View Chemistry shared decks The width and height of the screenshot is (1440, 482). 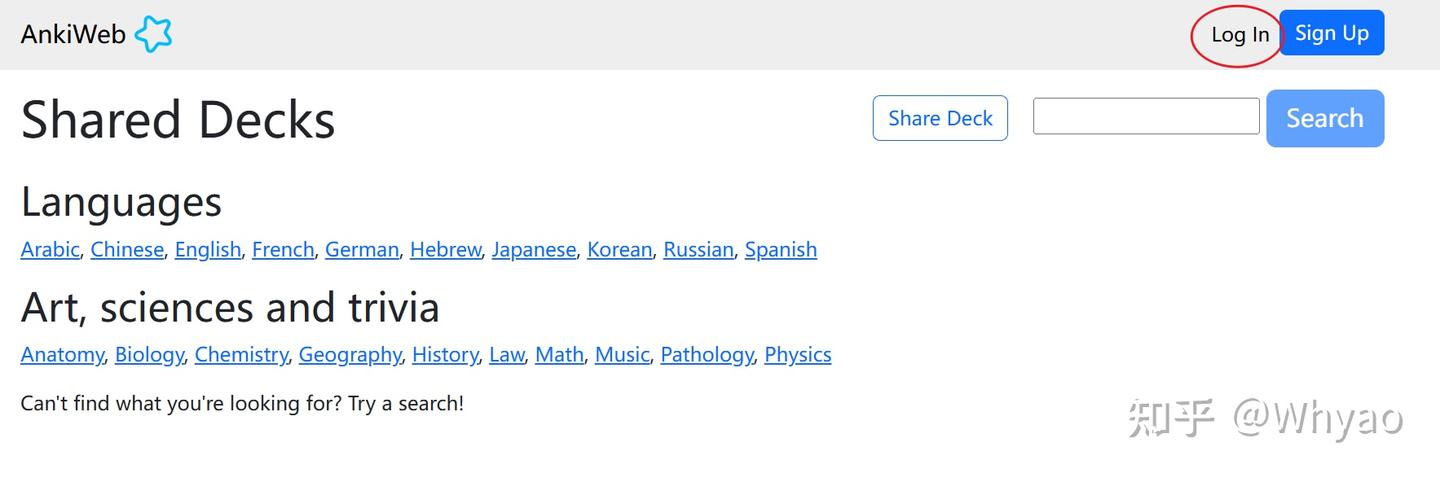[x=241, y=354]
